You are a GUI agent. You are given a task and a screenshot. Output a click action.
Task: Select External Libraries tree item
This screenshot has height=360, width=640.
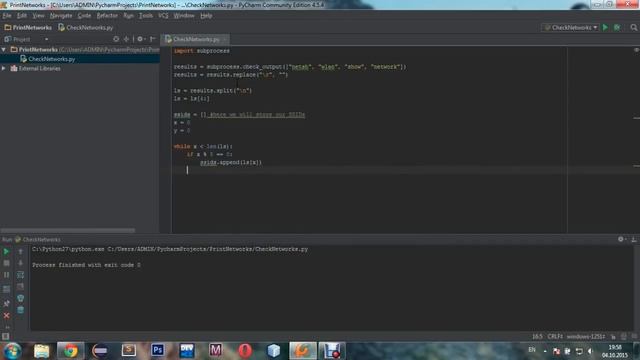(x=39, y=69)
